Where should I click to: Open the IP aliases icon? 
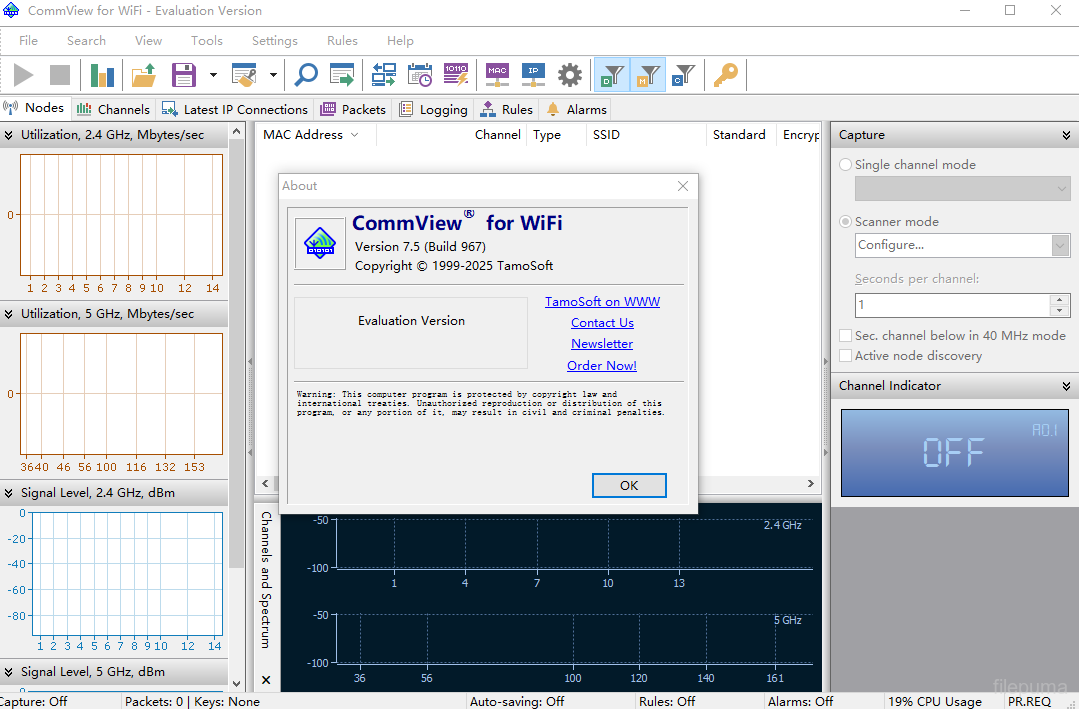(534, 74)
